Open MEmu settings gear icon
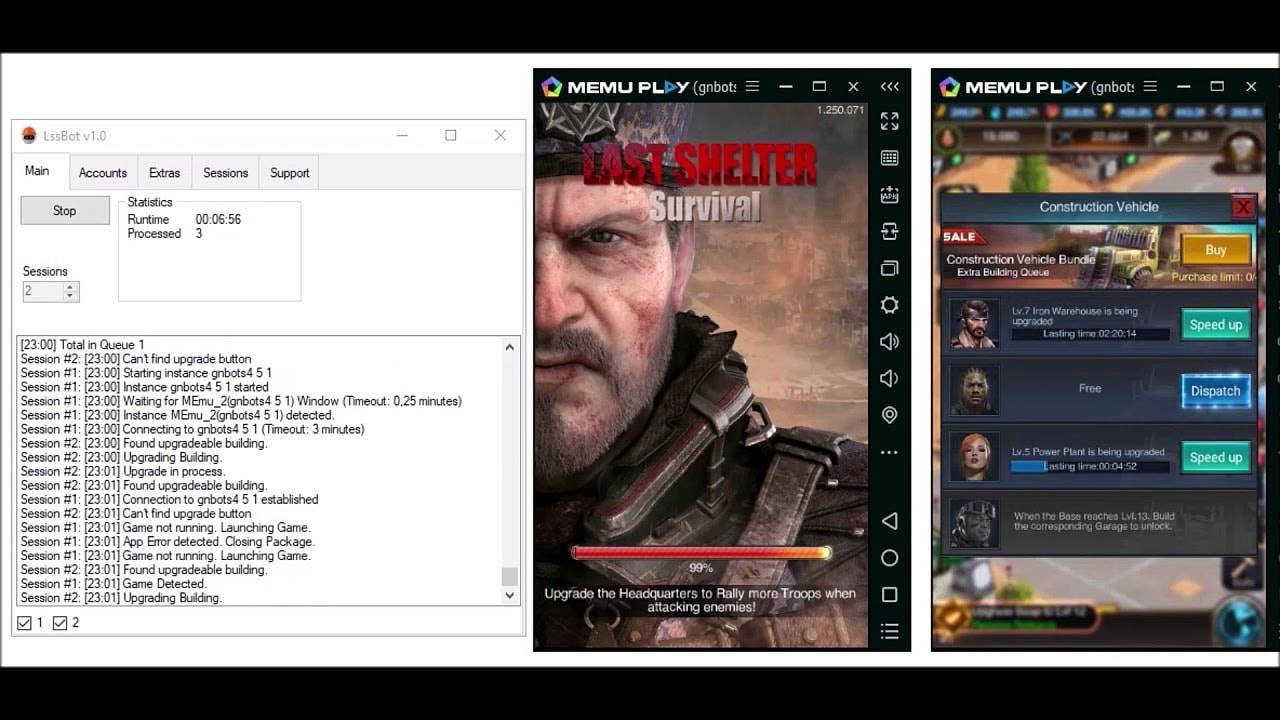Image resolution: width=1280 pixels, height=720 pixels. tap(889, 305)
